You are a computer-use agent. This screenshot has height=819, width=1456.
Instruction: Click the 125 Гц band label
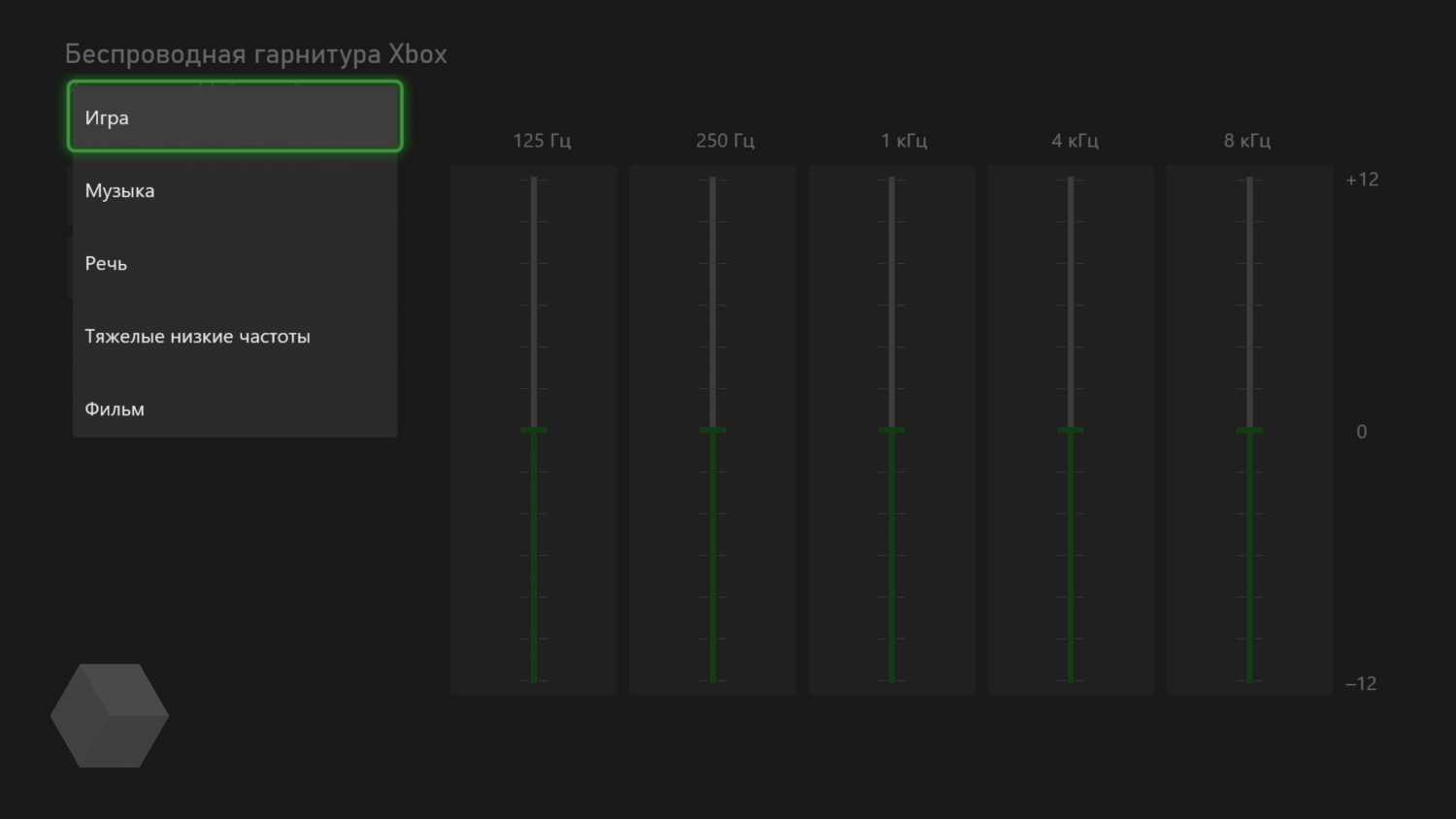(542, 141)
